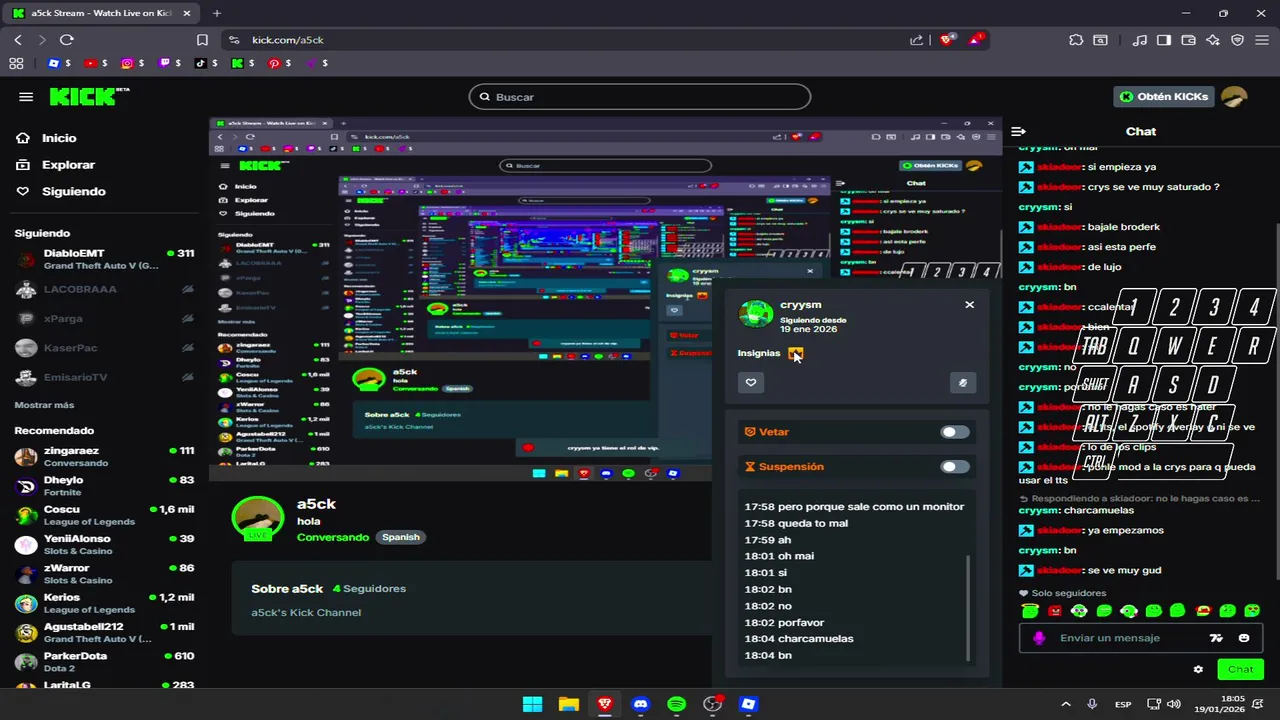Image resolution: width=1280 pixels, height=720 pixels.
Task: Open the Brave Rewards triangle icon
Action: click(x=976, y=40)
